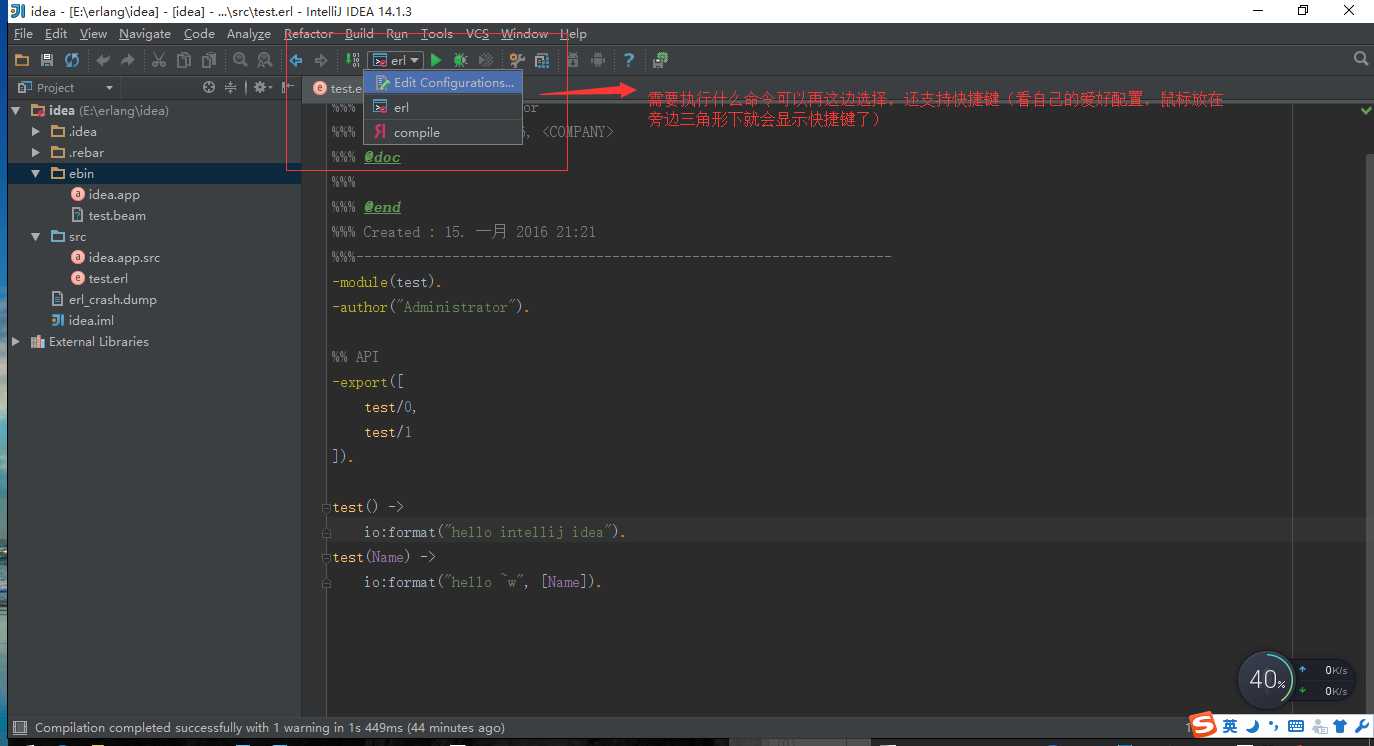Click the Undo arrow in toolbar
1374x746 pixels.
click(x=103, y=61)
